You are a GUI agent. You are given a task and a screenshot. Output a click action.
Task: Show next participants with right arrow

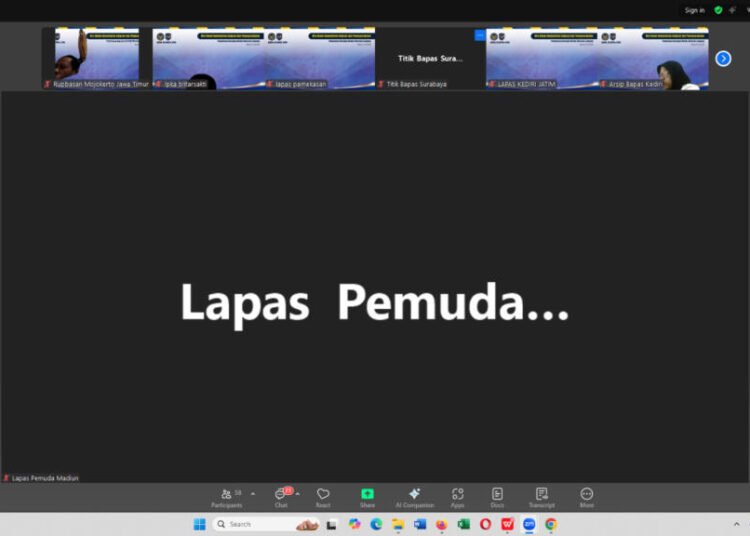[723, 59]
